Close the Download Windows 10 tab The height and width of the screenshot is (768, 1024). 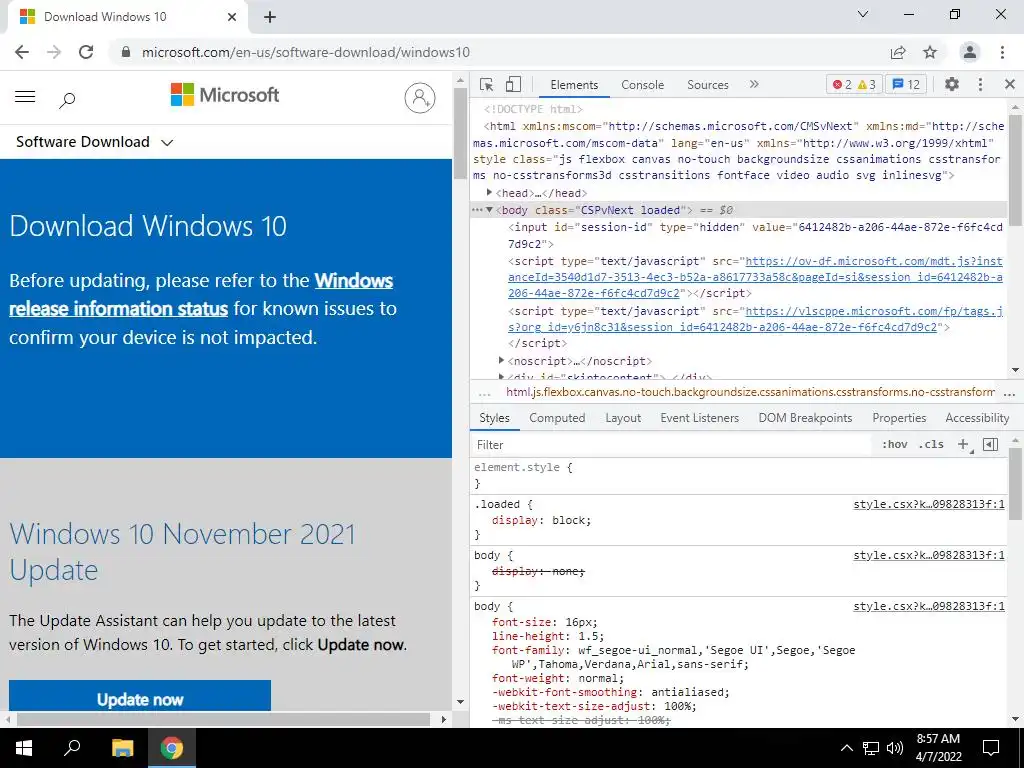232,17
